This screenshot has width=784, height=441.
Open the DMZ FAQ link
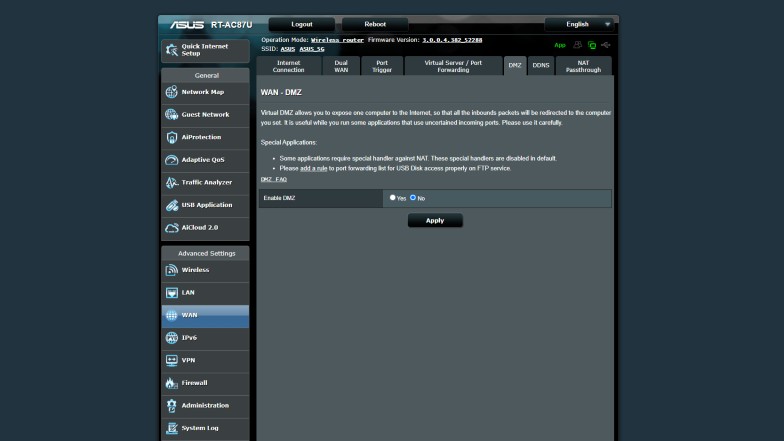(274, 179)
